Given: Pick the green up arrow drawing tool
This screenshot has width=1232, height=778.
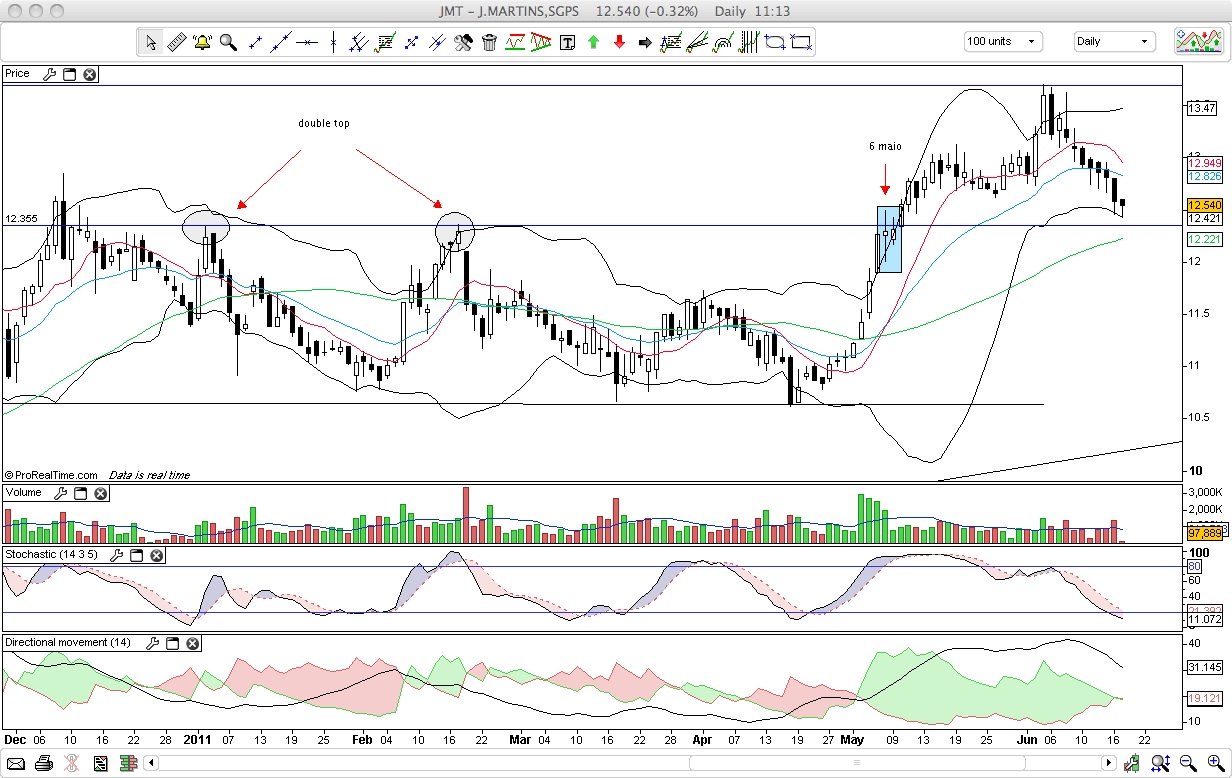Looking at the screenshot, I should coord(593,42).
